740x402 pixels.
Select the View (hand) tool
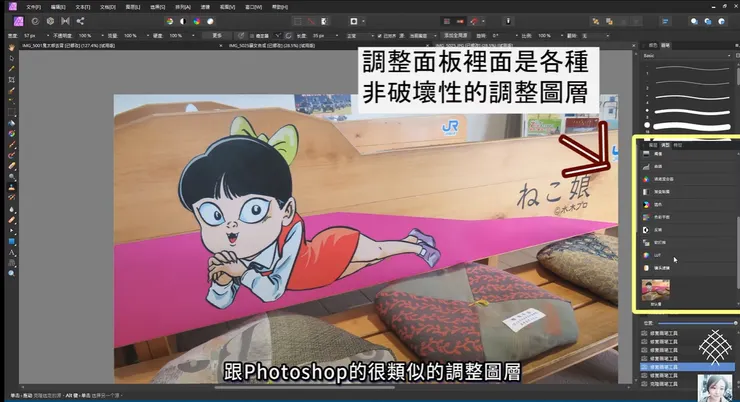pos(11,48)
